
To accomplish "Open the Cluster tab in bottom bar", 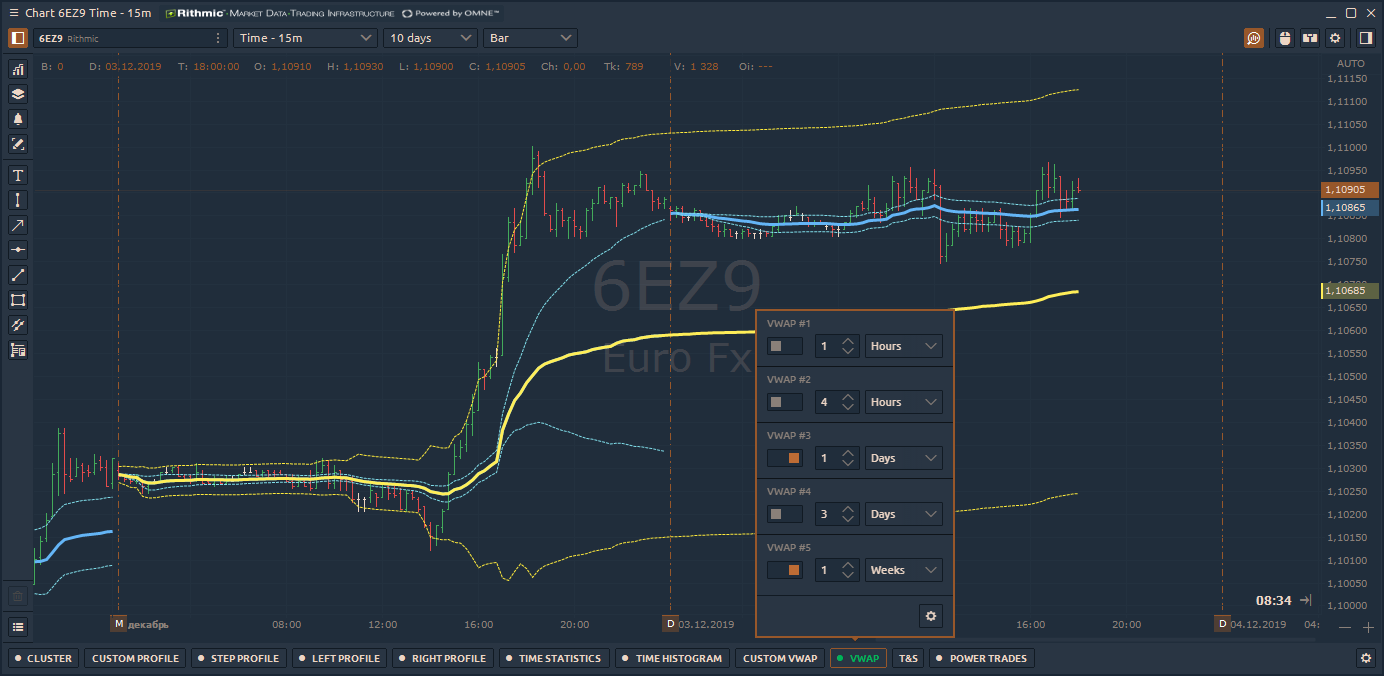I will coord(44,658).
